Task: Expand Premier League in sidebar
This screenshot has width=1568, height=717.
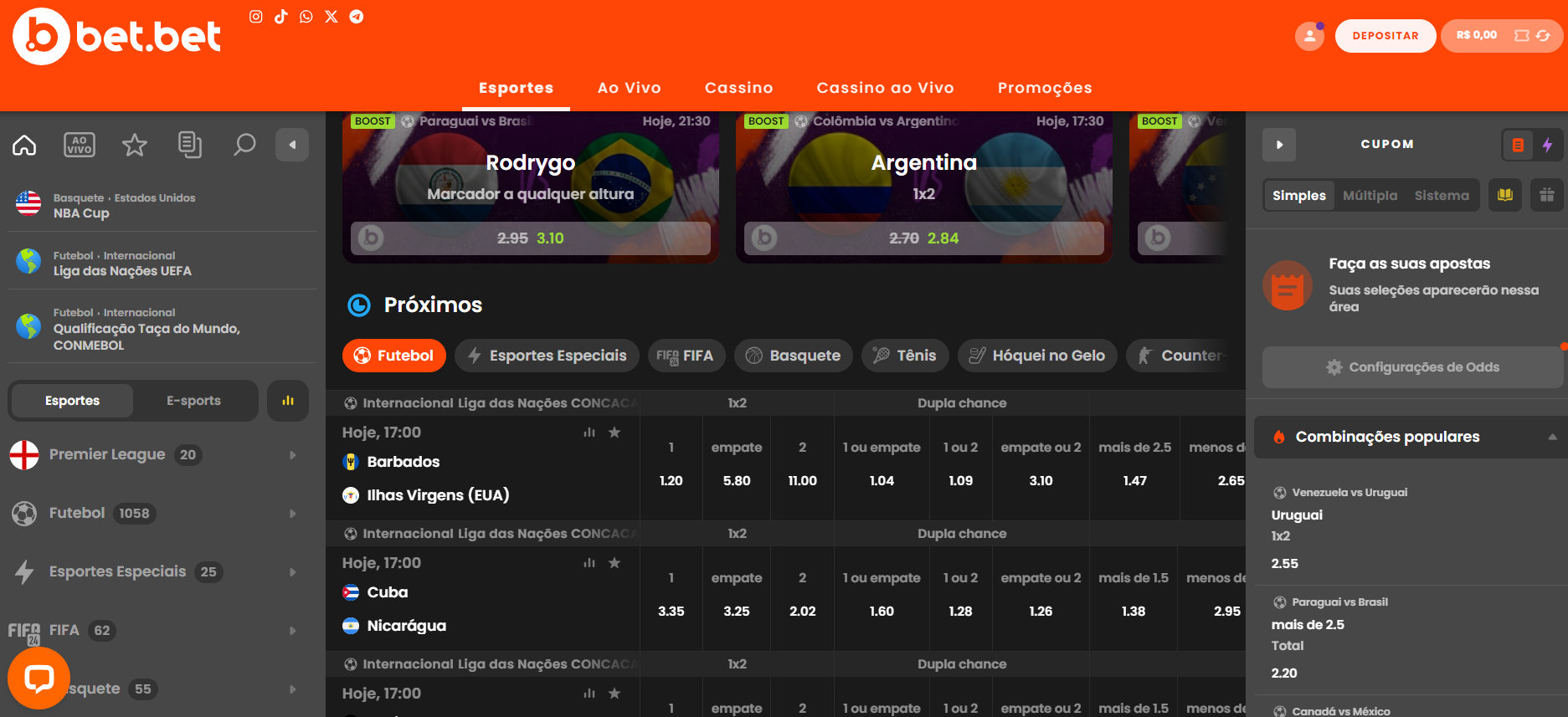Action: click(293, 455)
